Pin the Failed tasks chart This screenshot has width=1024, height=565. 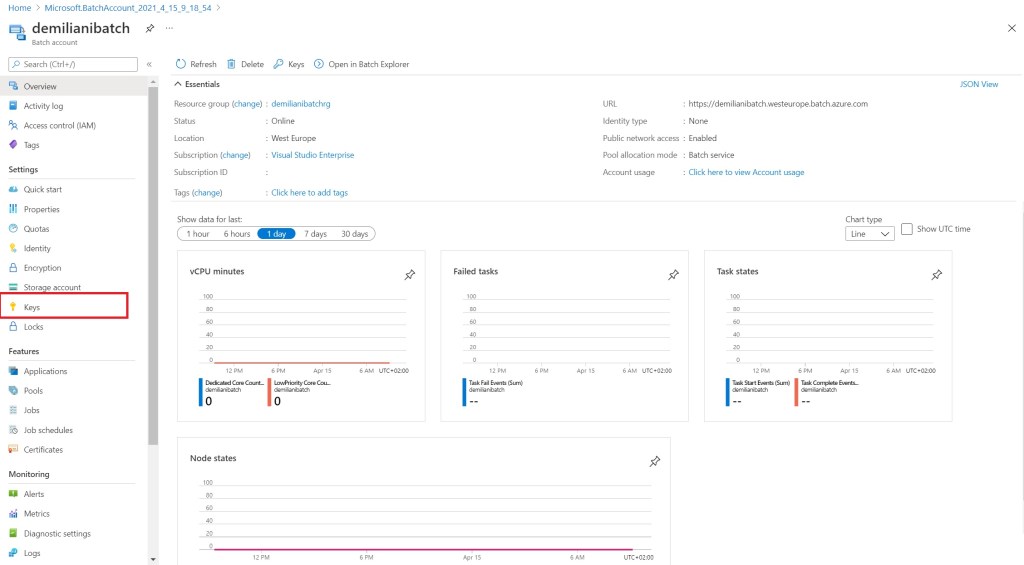(x=672, y=275)
